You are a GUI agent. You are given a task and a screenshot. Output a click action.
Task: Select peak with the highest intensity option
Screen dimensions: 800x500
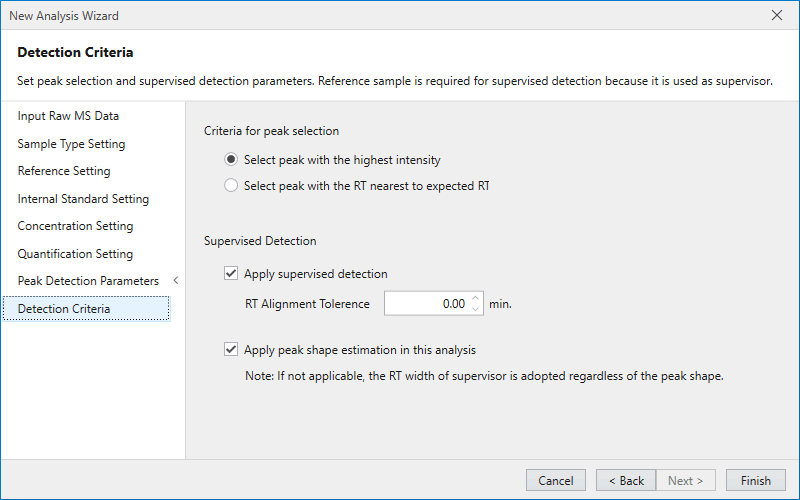coord(232,160)
